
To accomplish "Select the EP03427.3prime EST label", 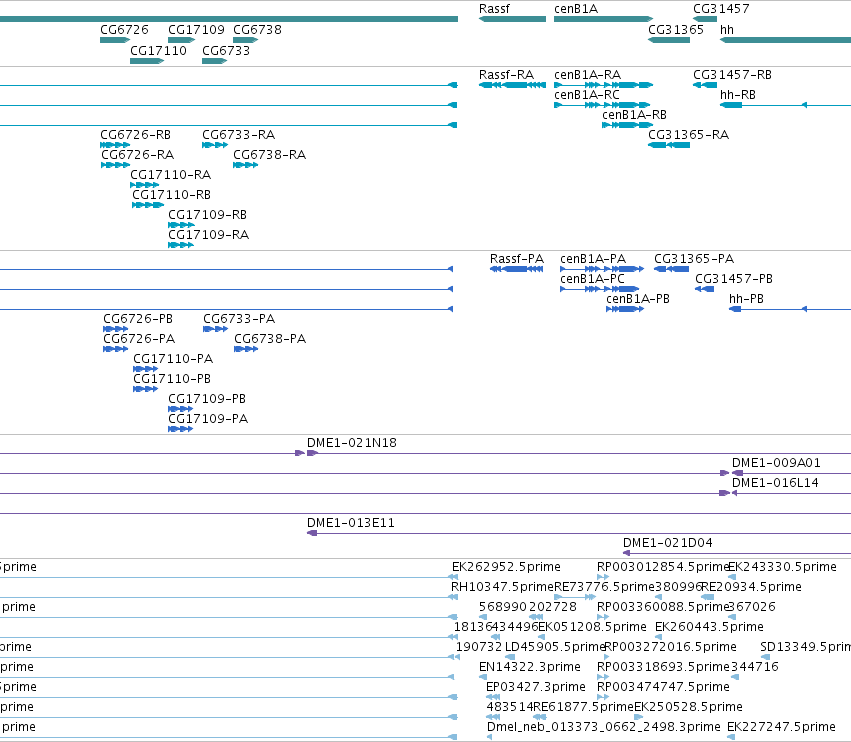I will tap(536, 687).
